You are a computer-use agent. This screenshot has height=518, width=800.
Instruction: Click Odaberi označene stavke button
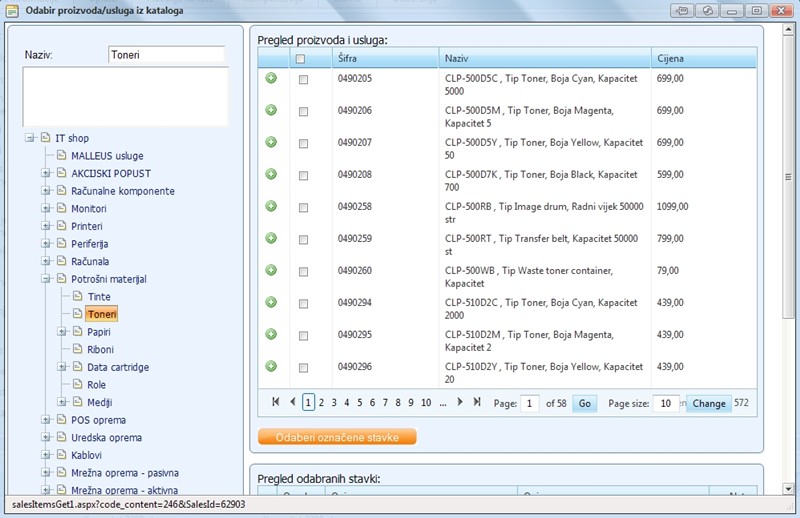(x=337, y=437)
